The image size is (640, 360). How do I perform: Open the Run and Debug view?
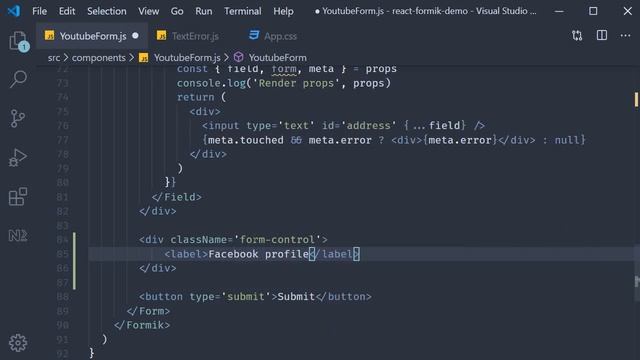pyautogui.click(x=18, y=158)
